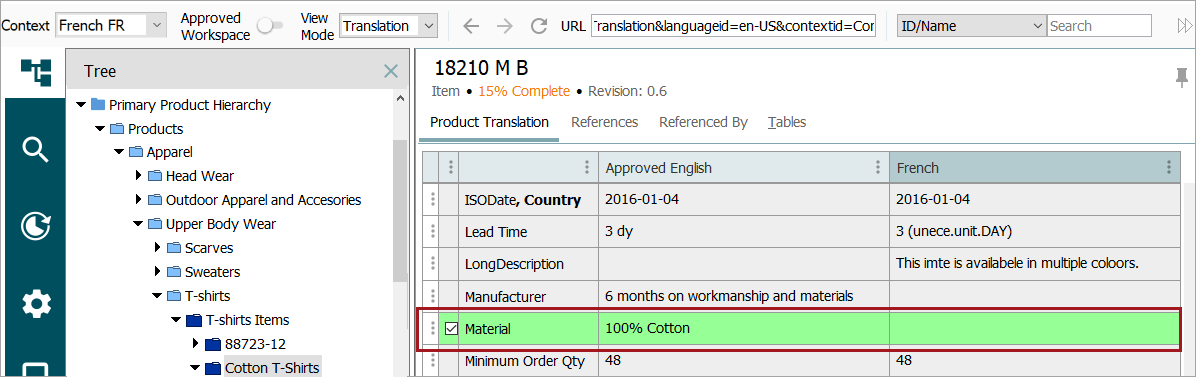Open the system settings gear sidebar icon
This screenshot has width=1196, height=377.
(x=36, y=304)
